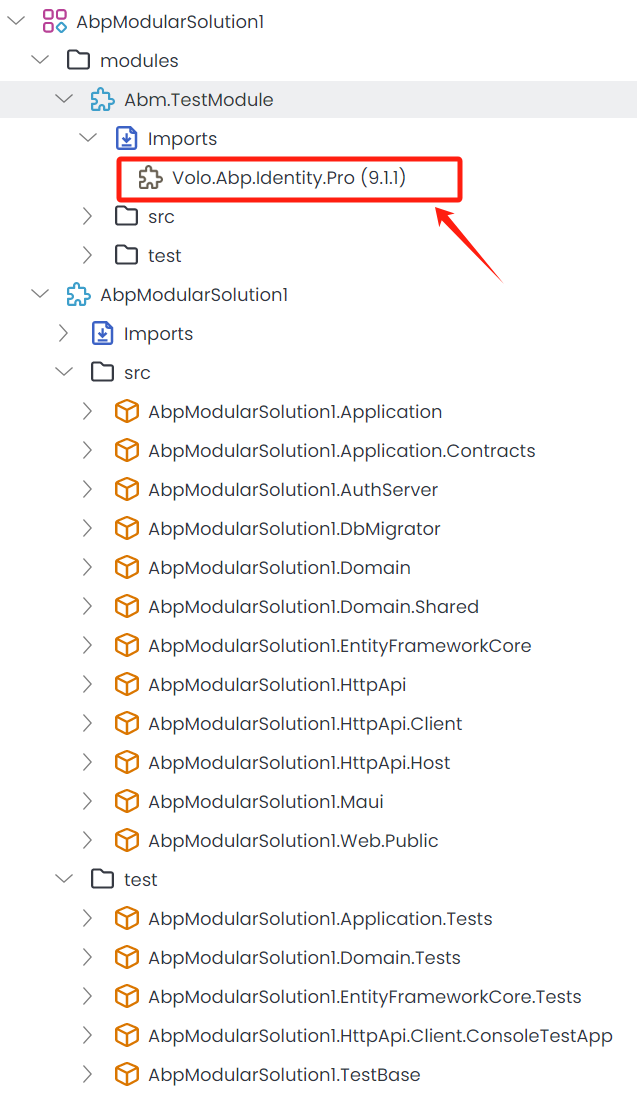This screenshot has width=637, height=1119.
Task: Select AbpModularSolution1.Web.Public project
Action: tap(293, 840)
